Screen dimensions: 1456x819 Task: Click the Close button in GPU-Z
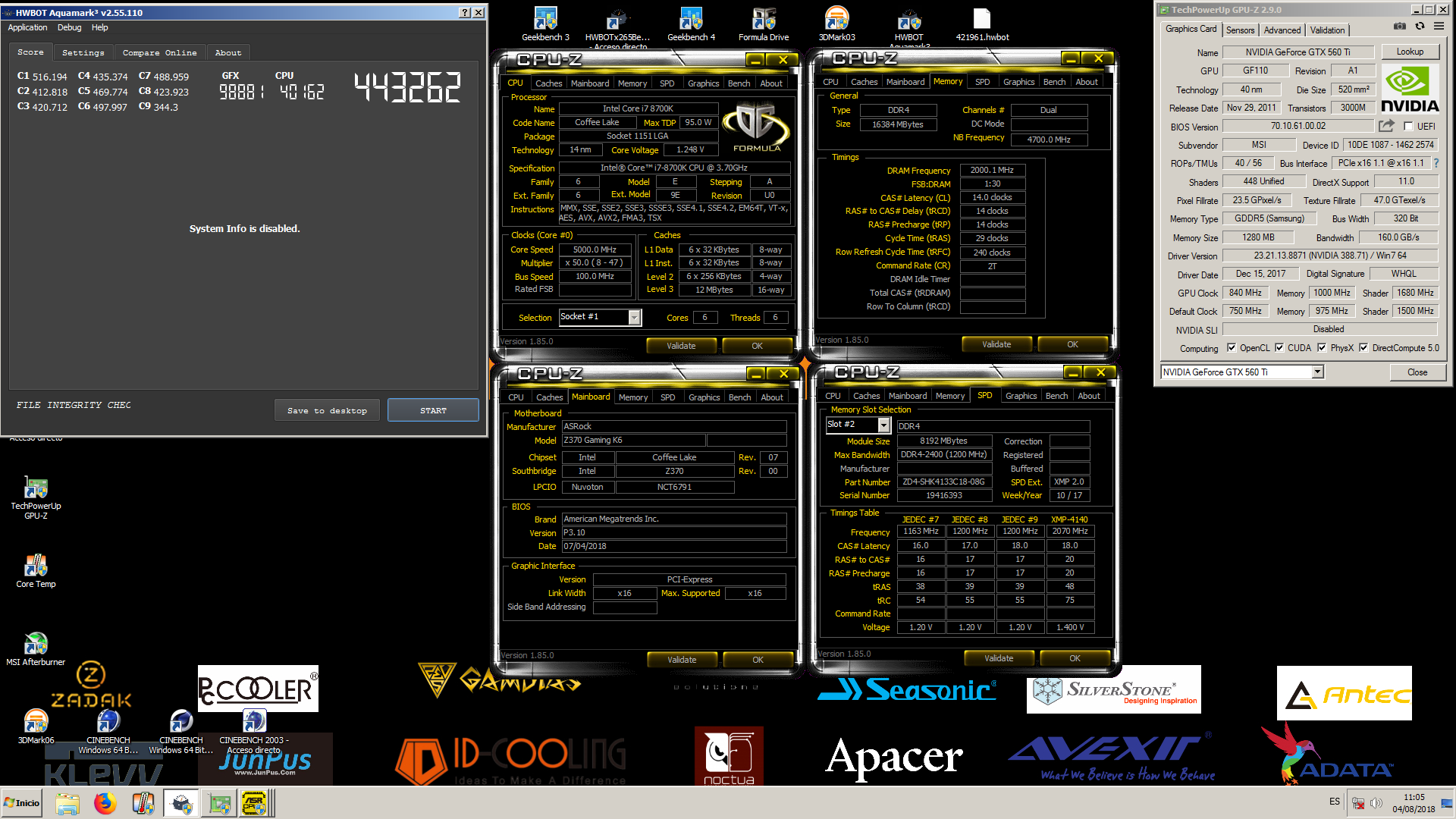tap(1417, 372)
